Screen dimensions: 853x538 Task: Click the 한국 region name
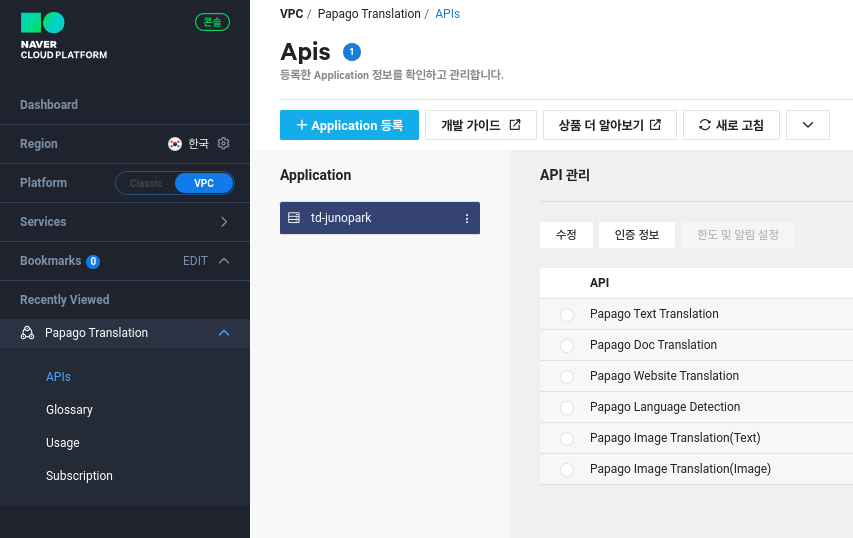[x=199, y=144]
